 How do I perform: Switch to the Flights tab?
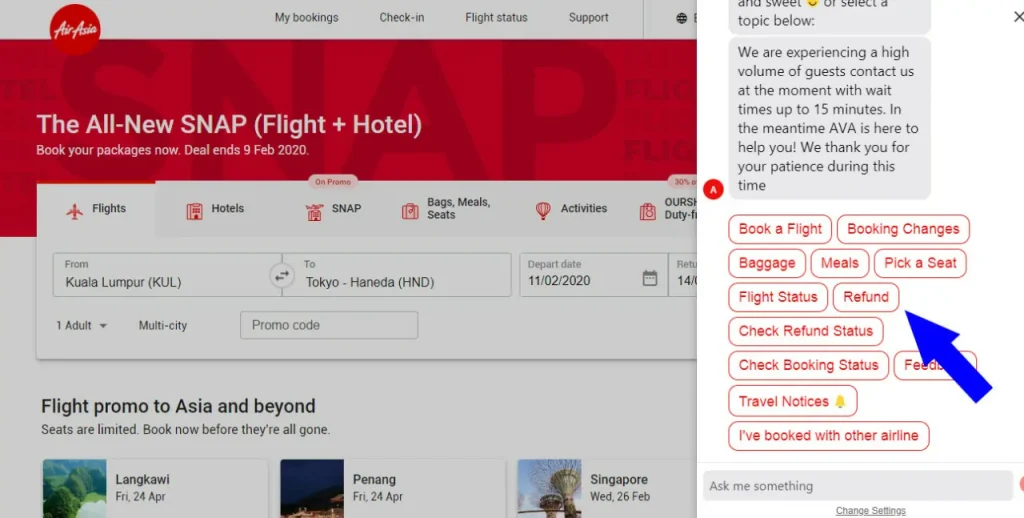pyautogui.click(x=96, y=210)
